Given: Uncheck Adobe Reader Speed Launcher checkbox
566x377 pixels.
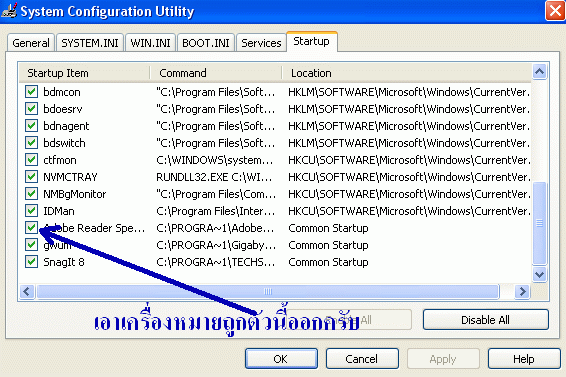Looking at the screenshot, I should point(31,228).
